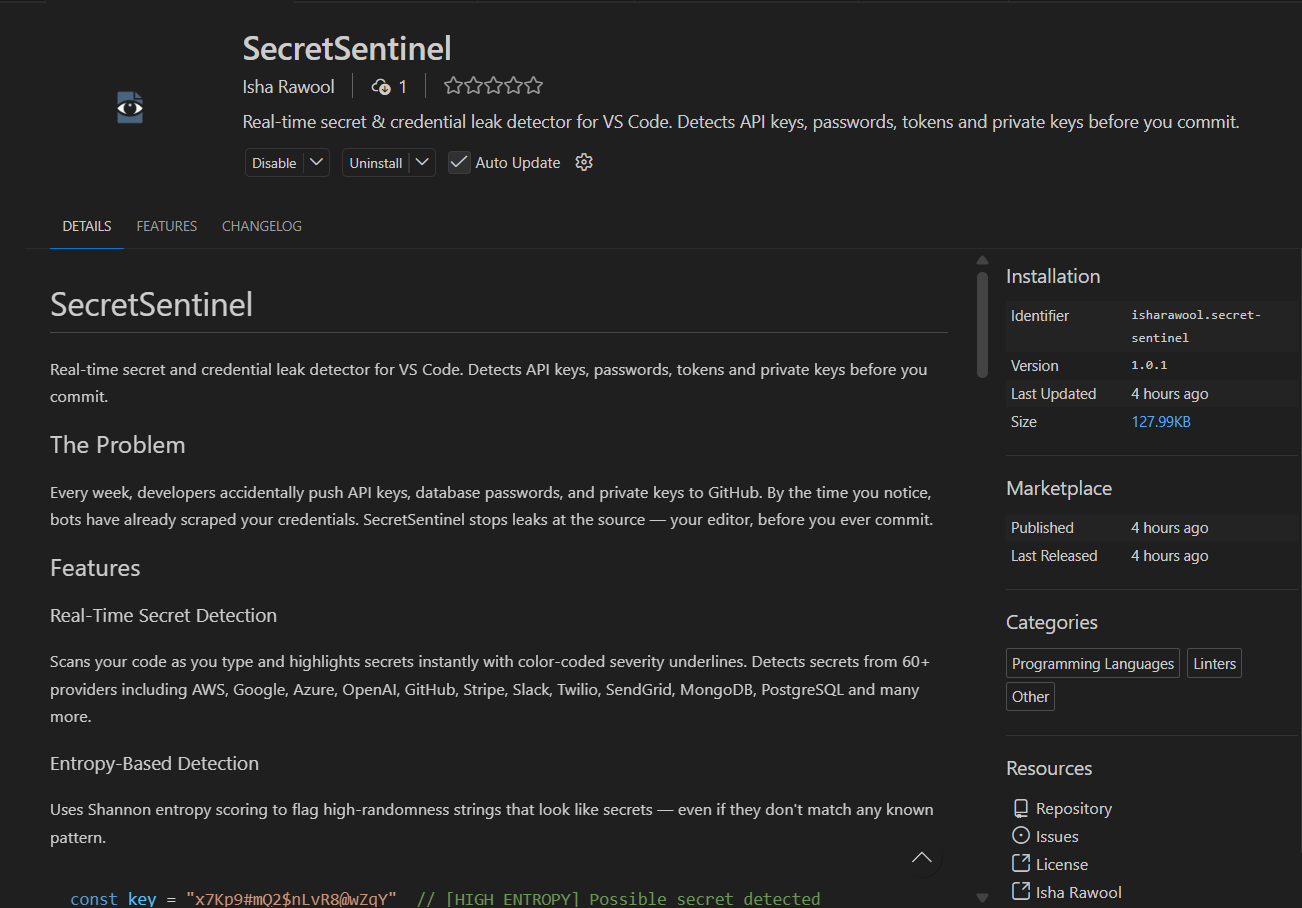Click the SecretSentinel readme main heading

(x=152, y=305)
